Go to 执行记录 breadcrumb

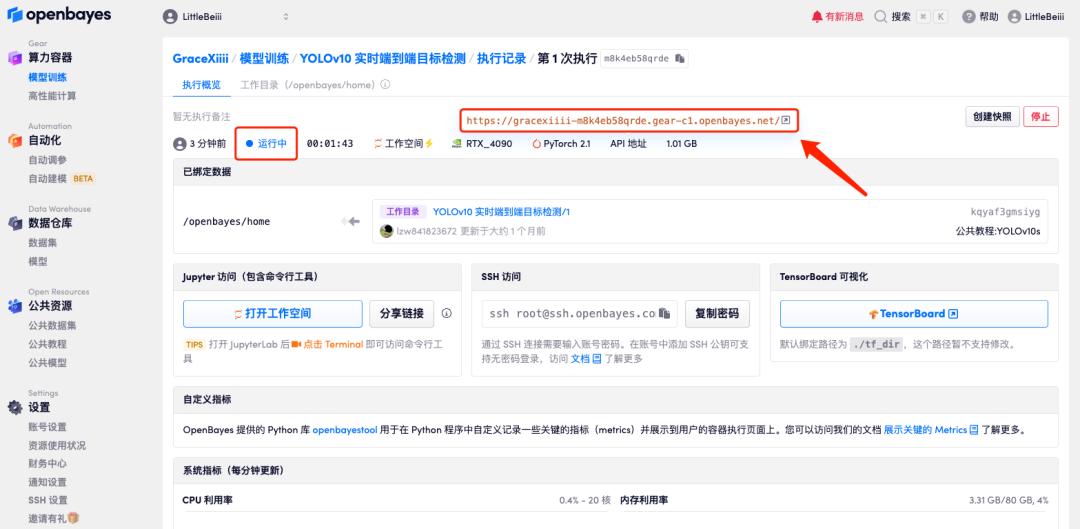(x=501, y=59)
